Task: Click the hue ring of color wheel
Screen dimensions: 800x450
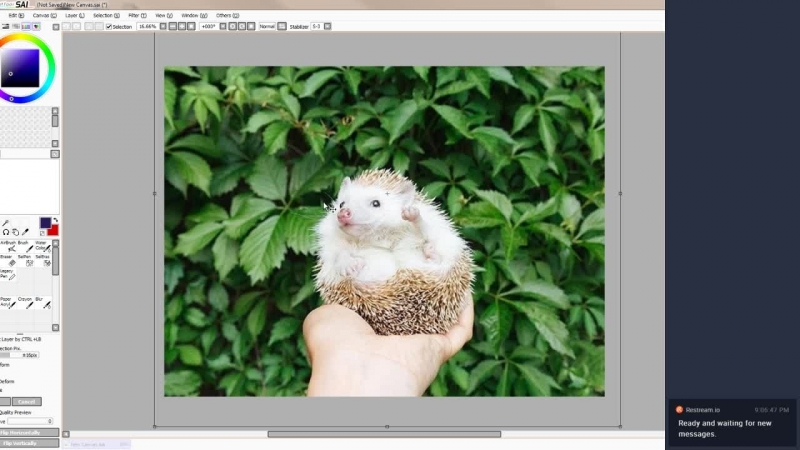Action: [50, 68]
